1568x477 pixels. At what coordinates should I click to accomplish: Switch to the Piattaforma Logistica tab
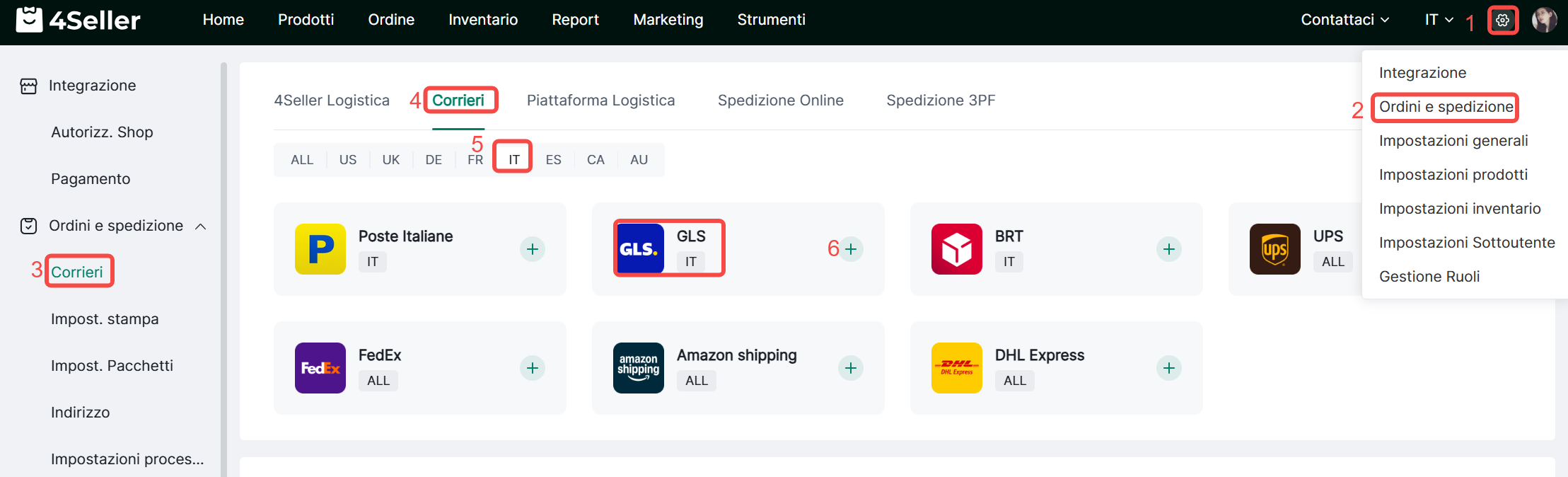[600, 100]
